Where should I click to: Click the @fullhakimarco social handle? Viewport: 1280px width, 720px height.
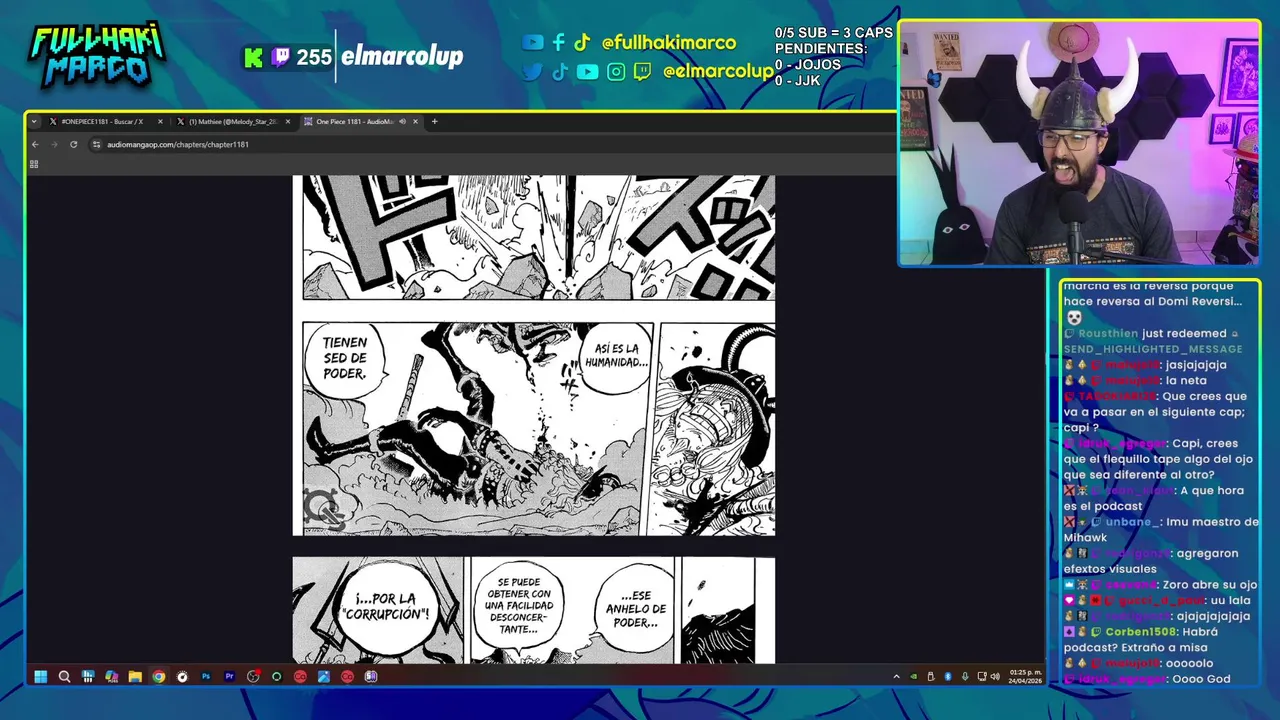tap(669, 43)
